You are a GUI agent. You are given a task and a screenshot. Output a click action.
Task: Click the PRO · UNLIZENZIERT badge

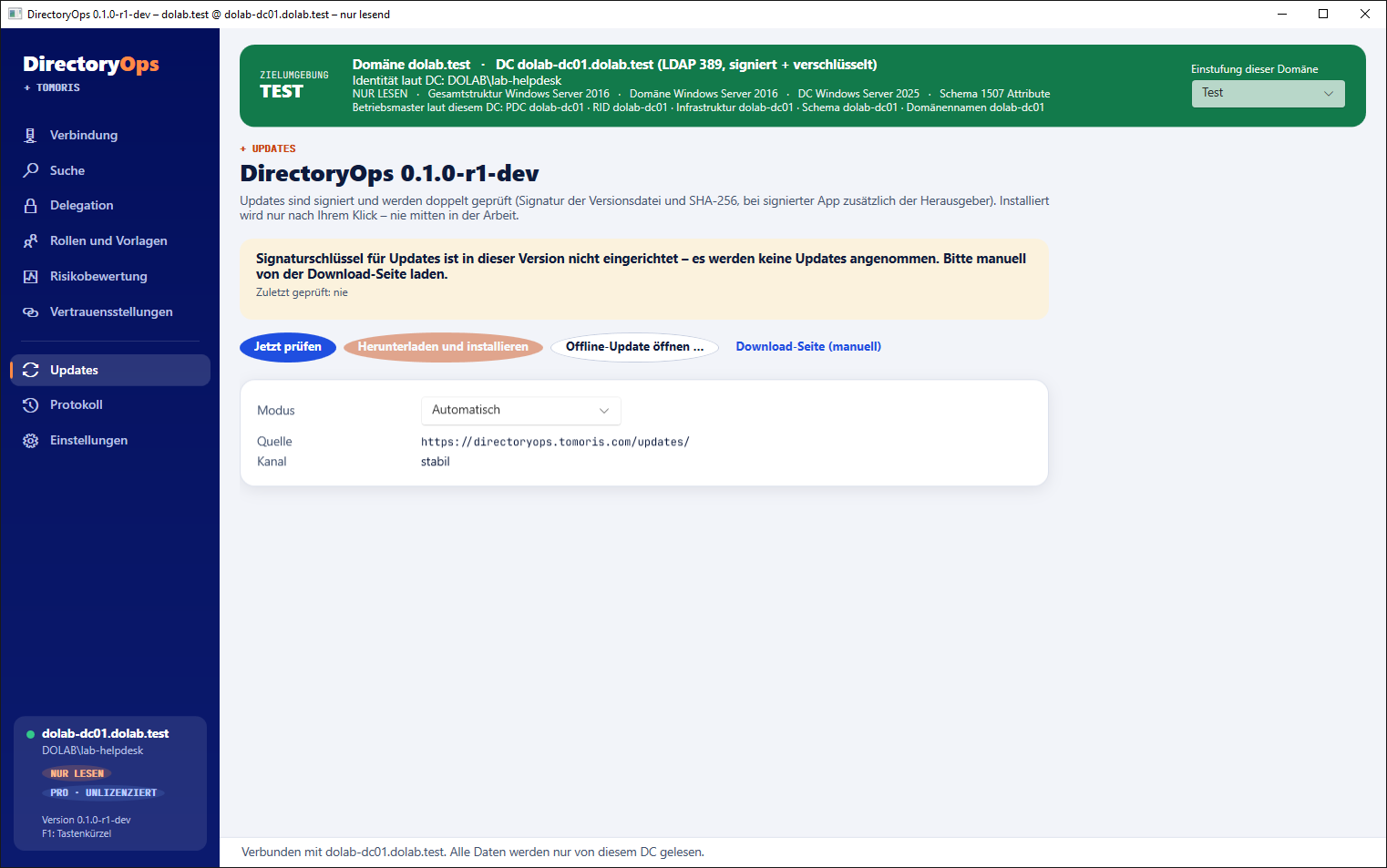pyautogui.click(x=103, y=792)
